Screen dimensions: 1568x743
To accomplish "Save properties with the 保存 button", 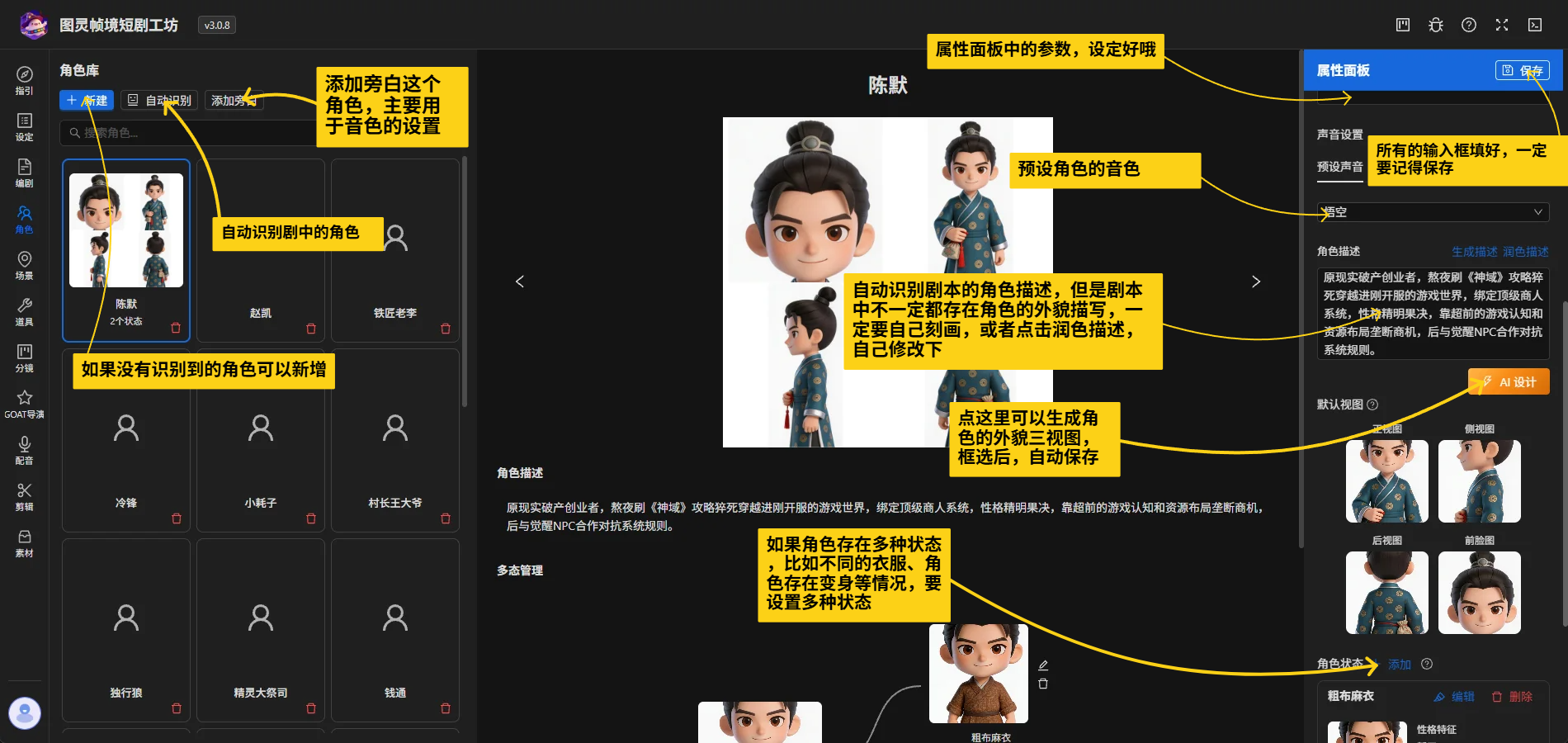I will pyautogui.click(x=1523, y=70).
